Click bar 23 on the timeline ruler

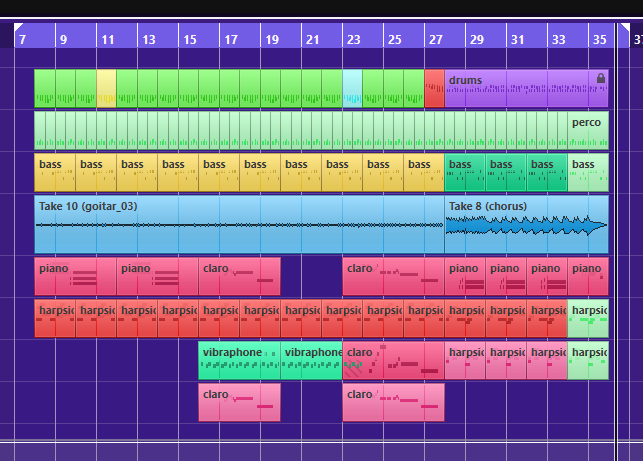click(x=353, y=40)
